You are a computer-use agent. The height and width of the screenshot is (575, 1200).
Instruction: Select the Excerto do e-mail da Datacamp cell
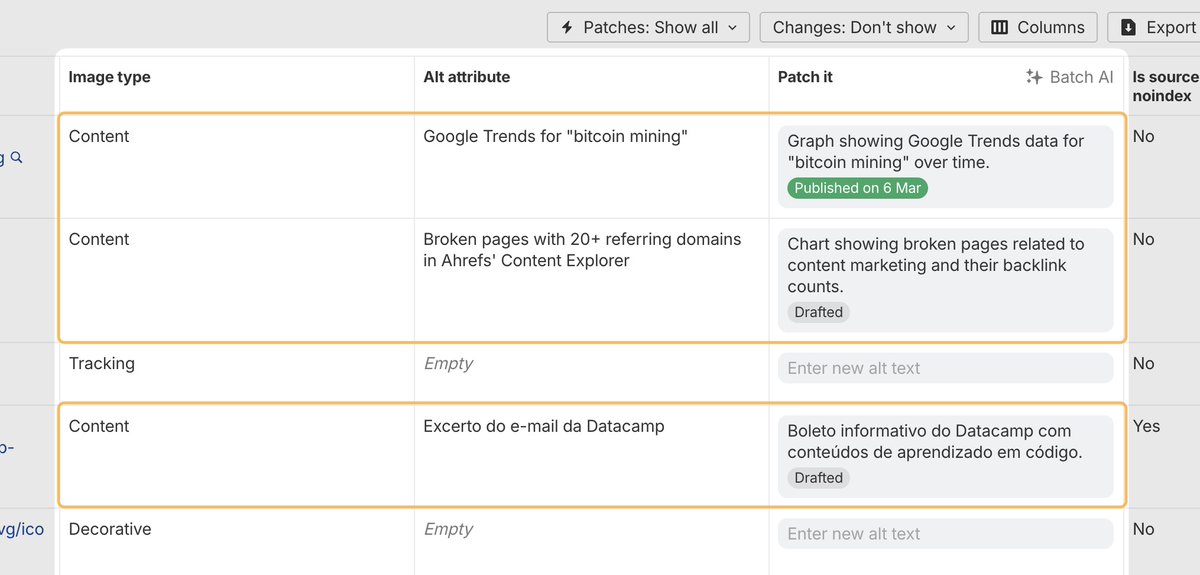544,426
